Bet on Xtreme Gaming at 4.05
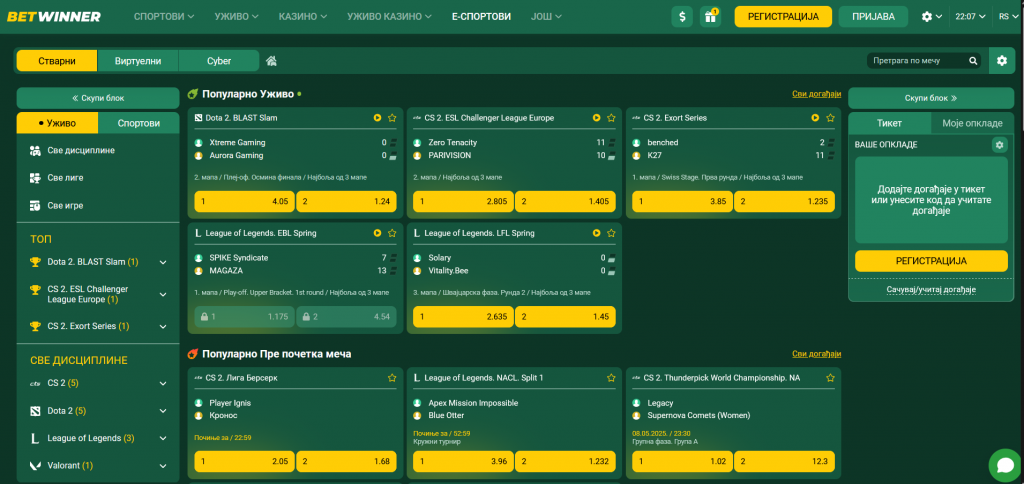This screenshot has width=1024, height=484. pos(244,201)
